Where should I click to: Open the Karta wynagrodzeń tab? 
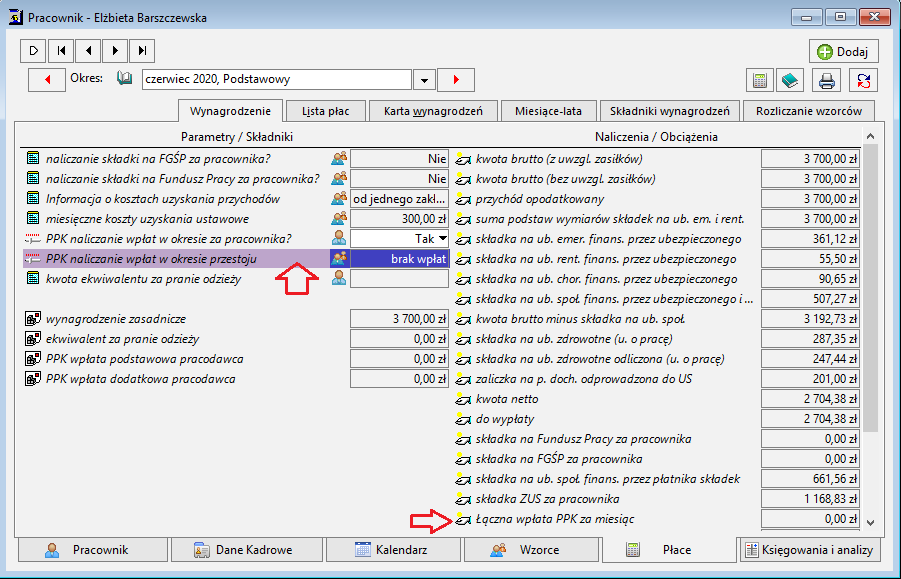(433, 111)
